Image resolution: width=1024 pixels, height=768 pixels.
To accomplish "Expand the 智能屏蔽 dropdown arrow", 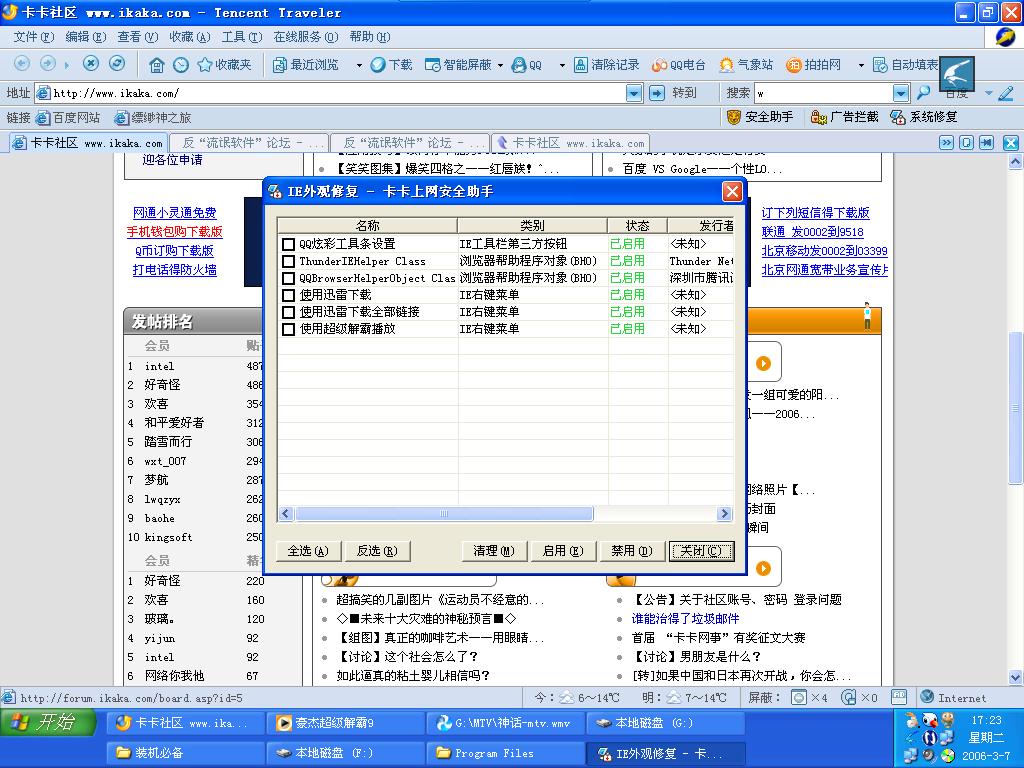I will [500, 65].
